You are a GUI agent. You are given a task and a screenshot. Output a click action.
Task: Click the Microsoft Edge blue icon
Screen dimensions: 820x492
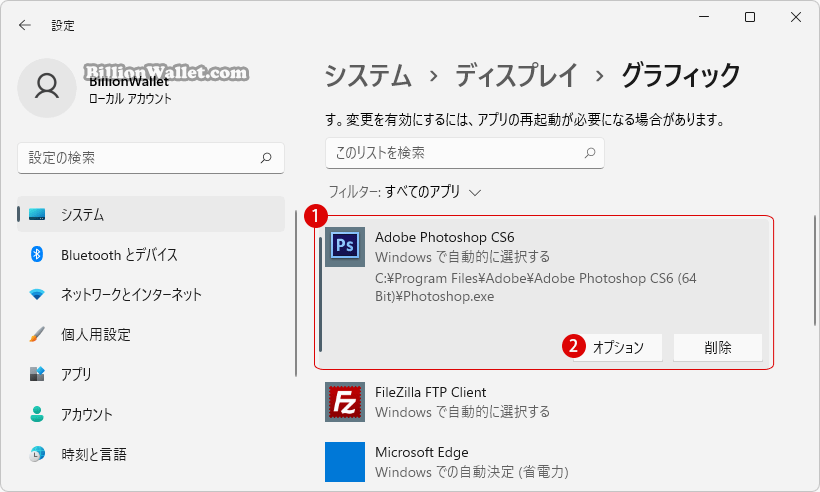(345, 462)
